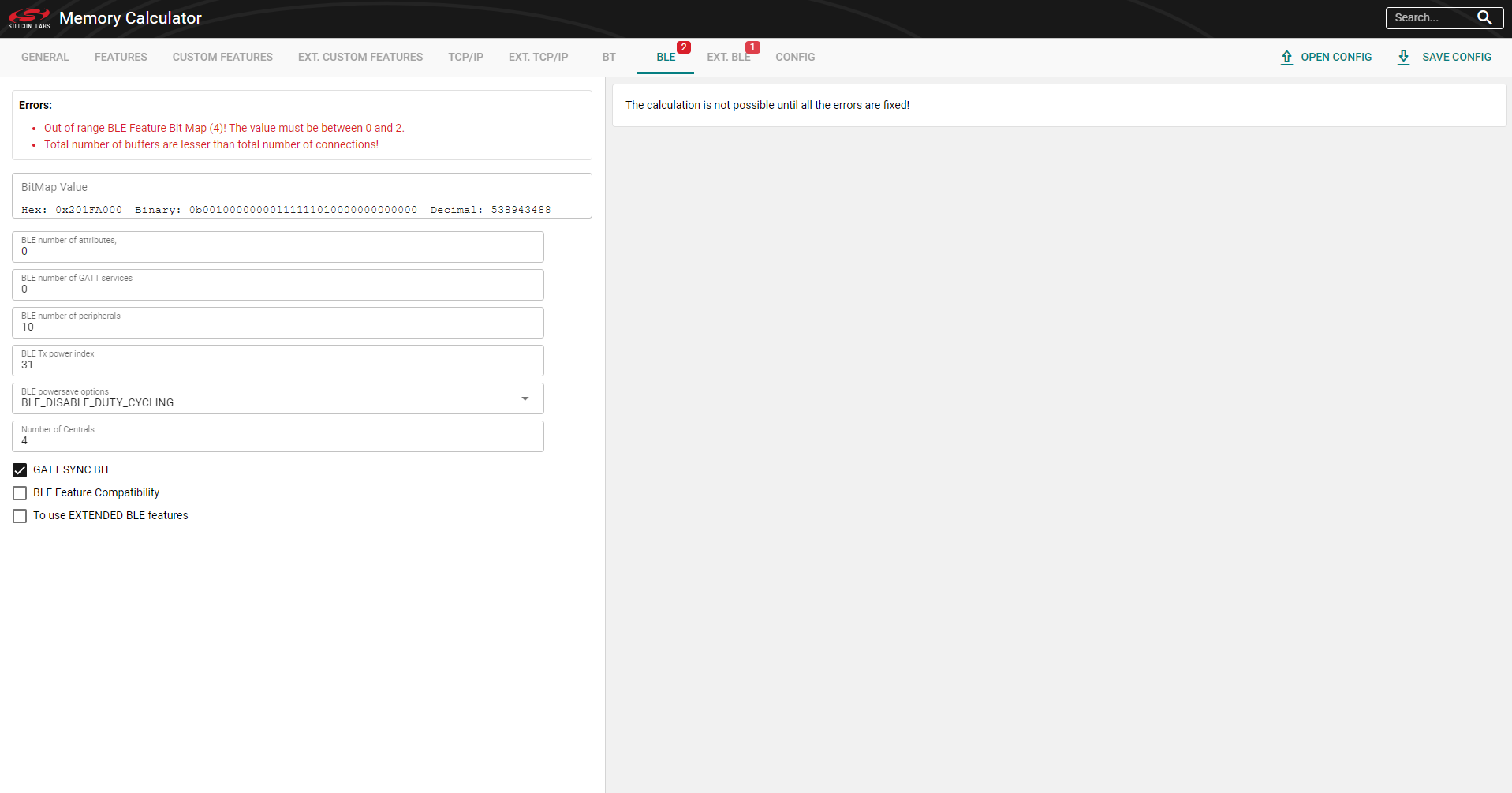
Task: Click the OPEN CONFIG link
Action: [1336, 57]
